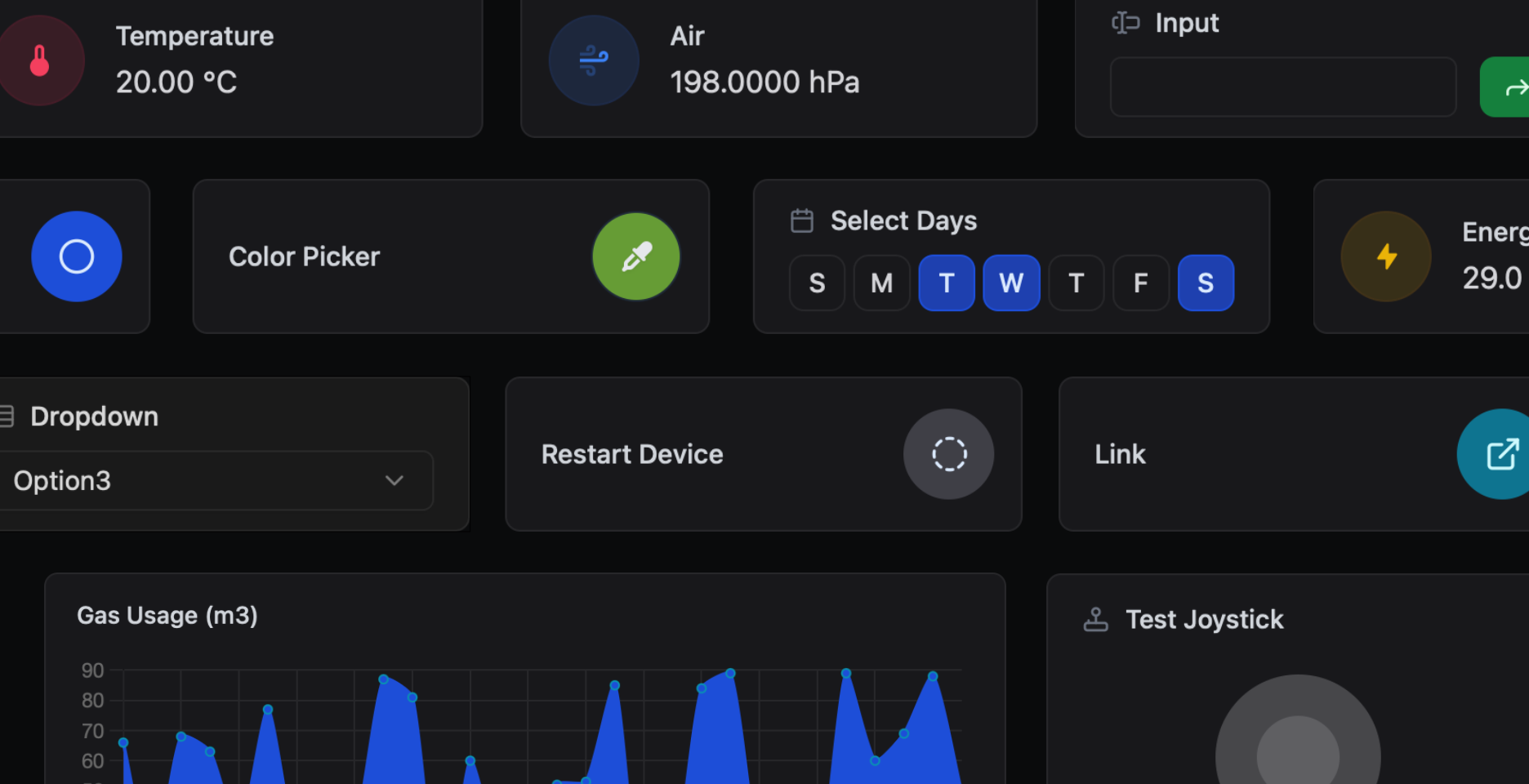Click the calendar icon beside Select Days
The height and width of the screenshot is (784, 1529).
tap(802, 220)
